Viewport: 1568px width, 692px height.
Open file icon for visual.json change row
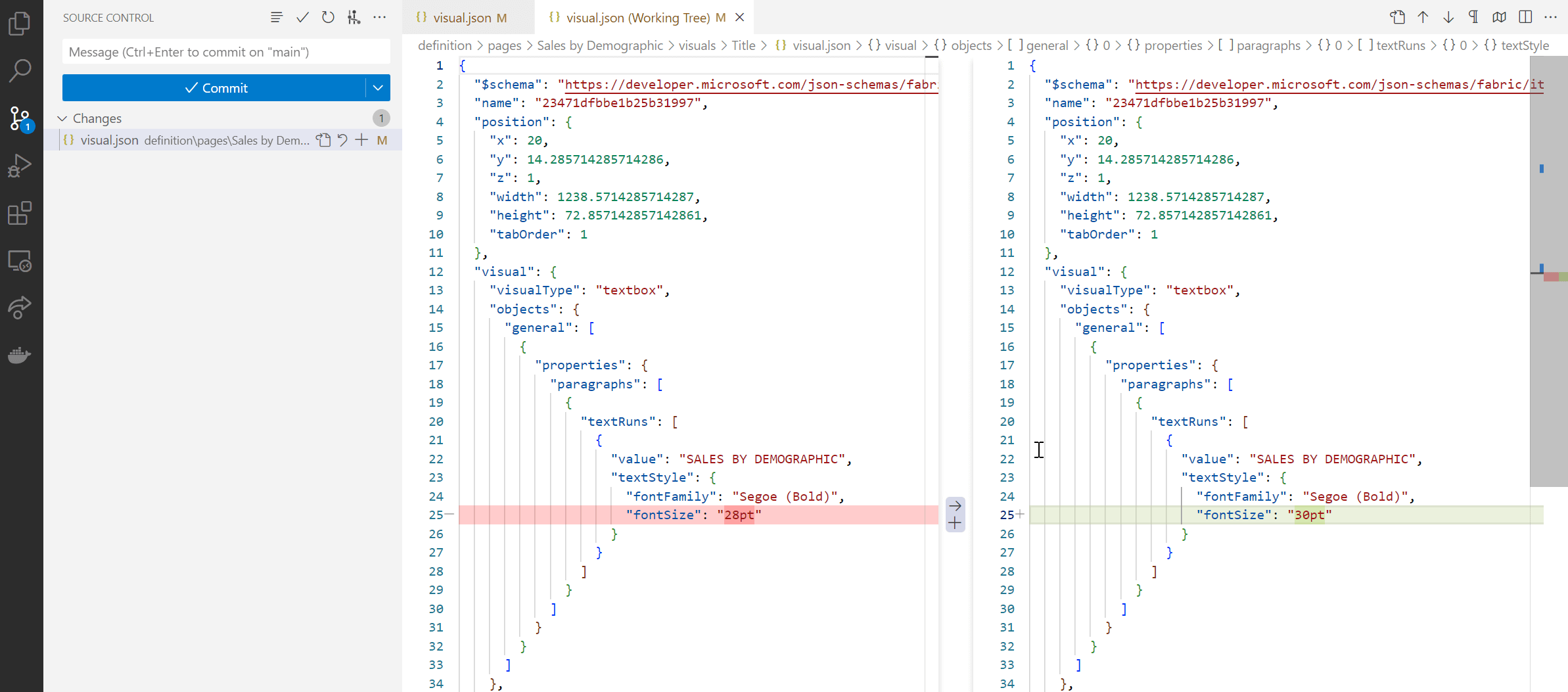323,140
